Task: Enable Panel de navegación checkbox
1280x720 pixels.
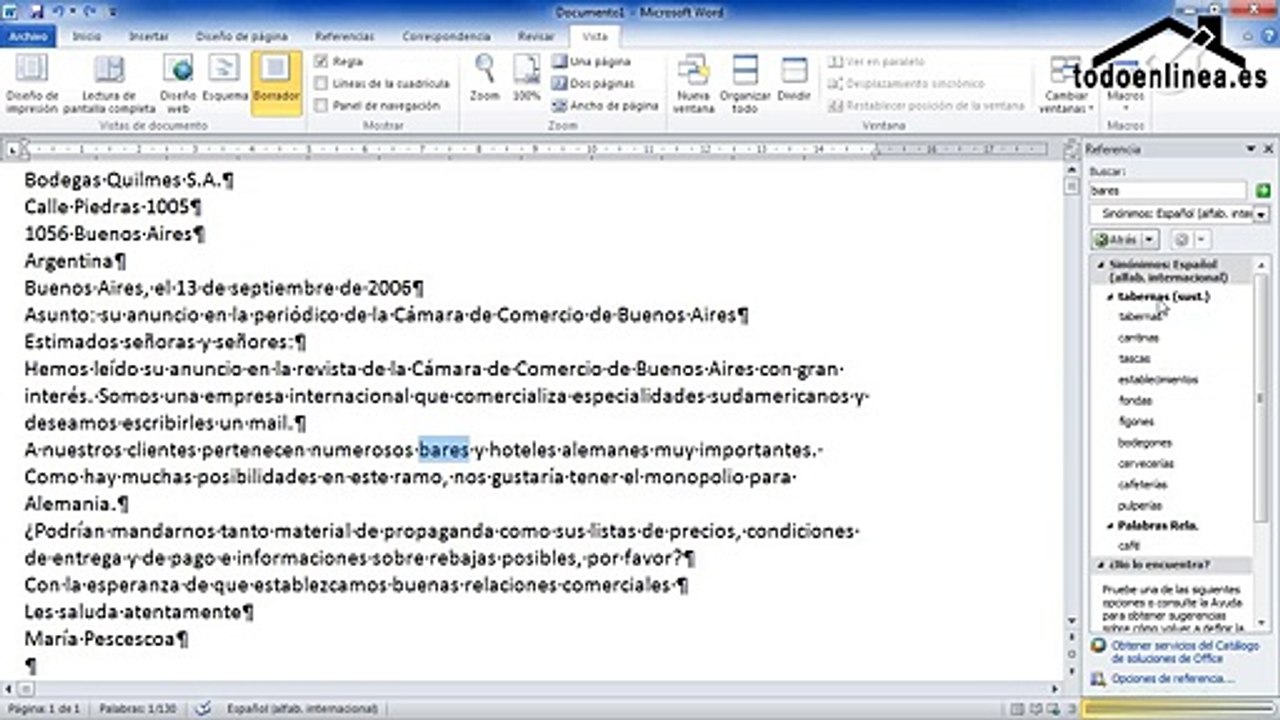Action: point(321,106)
